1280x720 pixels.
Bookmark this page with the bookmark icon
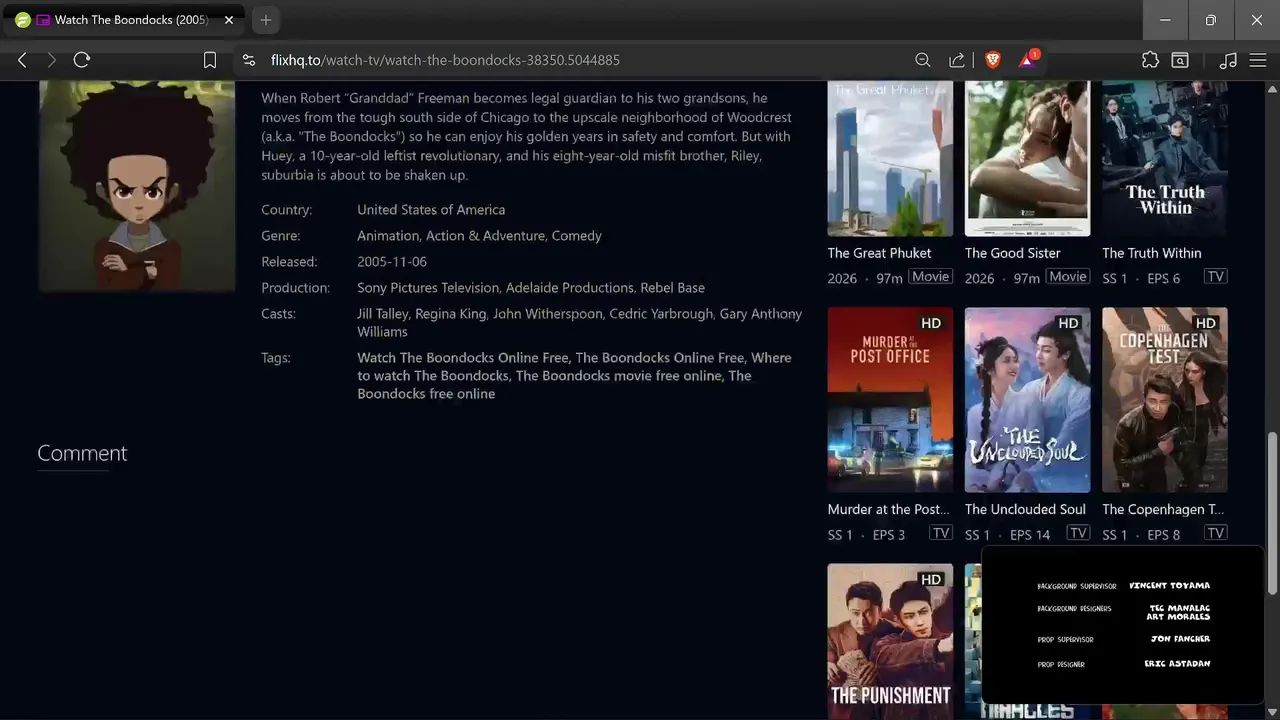pyautogui.click(x=210, y=60)
